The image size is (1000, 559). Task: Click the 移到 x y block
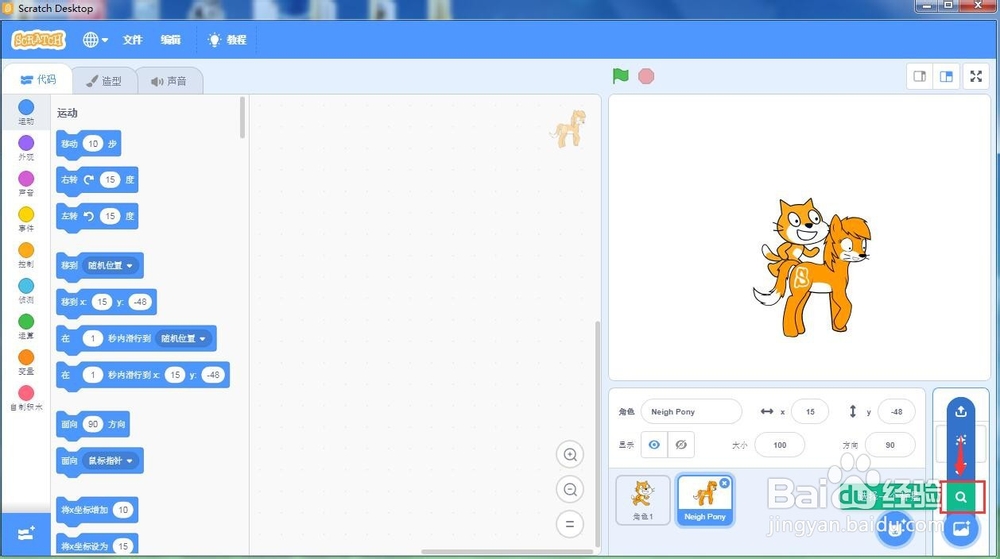pyautogui.click(x=106, y=302)
